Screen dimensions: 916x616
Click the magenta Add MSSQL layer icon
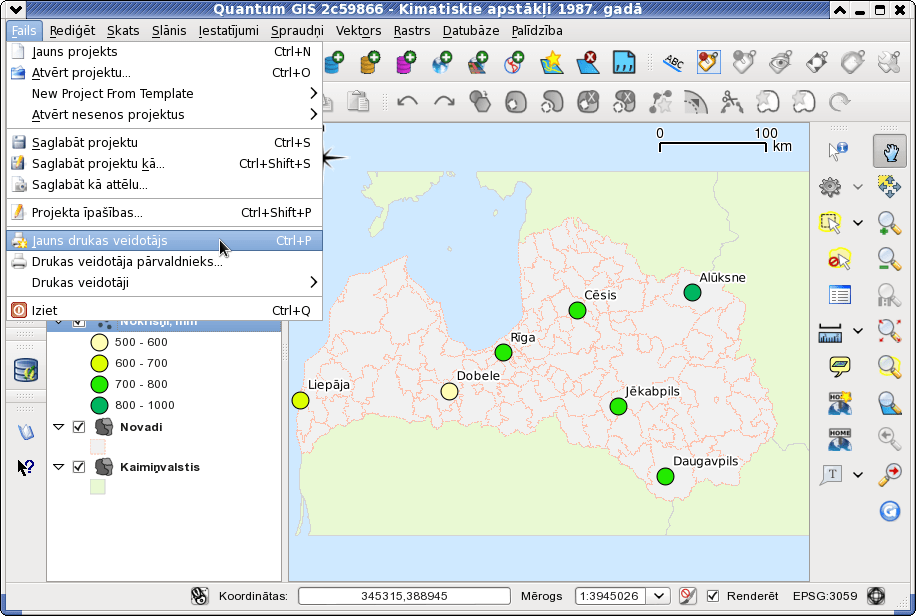(406, 62)
